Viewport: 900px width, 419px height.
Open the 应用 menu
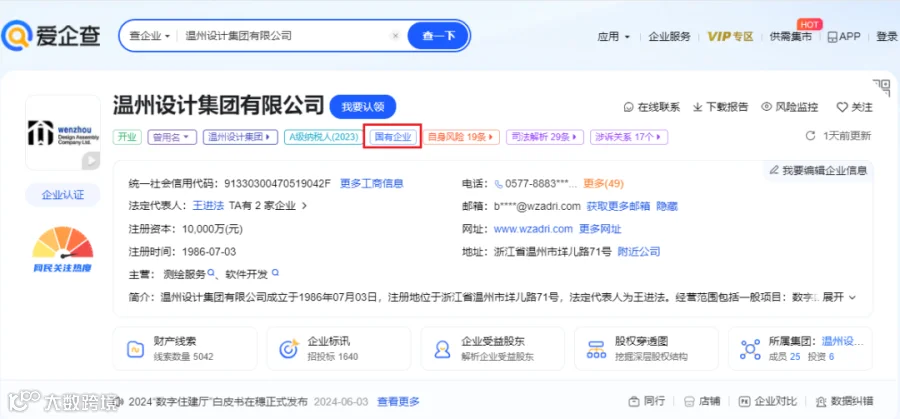(x=613, y=36)
